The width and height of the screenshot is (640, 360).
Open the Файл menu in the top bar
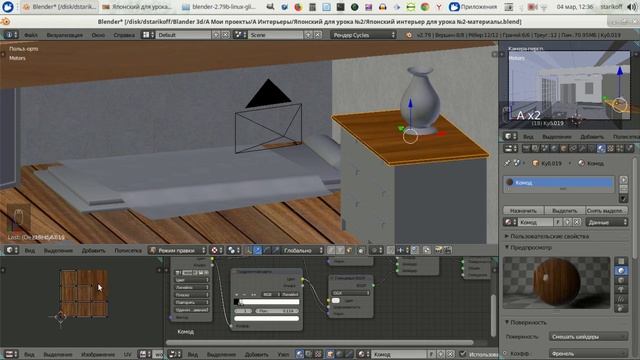coord(31,35)
